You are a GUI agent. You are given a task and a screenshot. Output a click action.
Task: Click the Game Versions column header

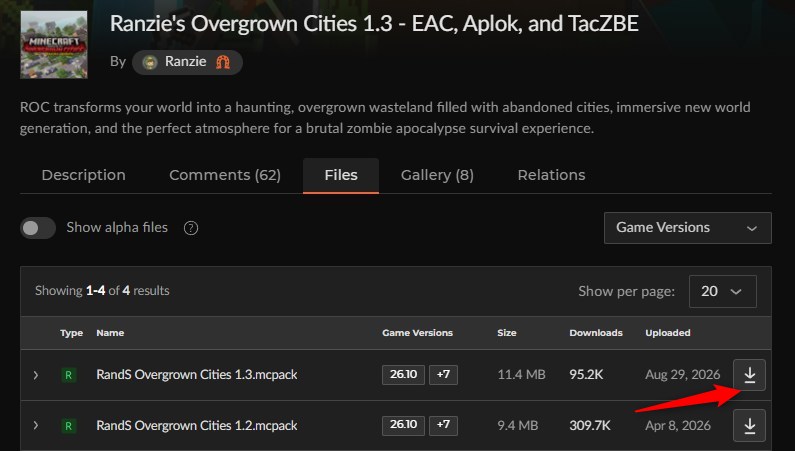click(x=417, y=333)
